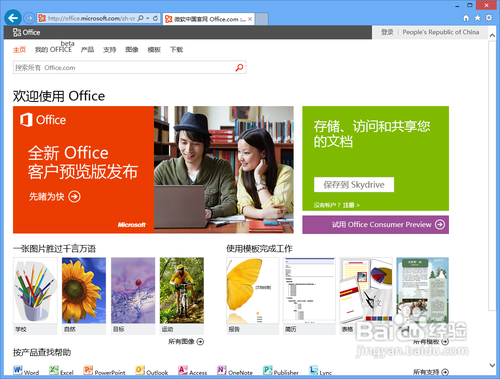Click the vertical scrollbar thumb
Image resolution: width=500 pixels, height=379 pixels.
(492, 176)
